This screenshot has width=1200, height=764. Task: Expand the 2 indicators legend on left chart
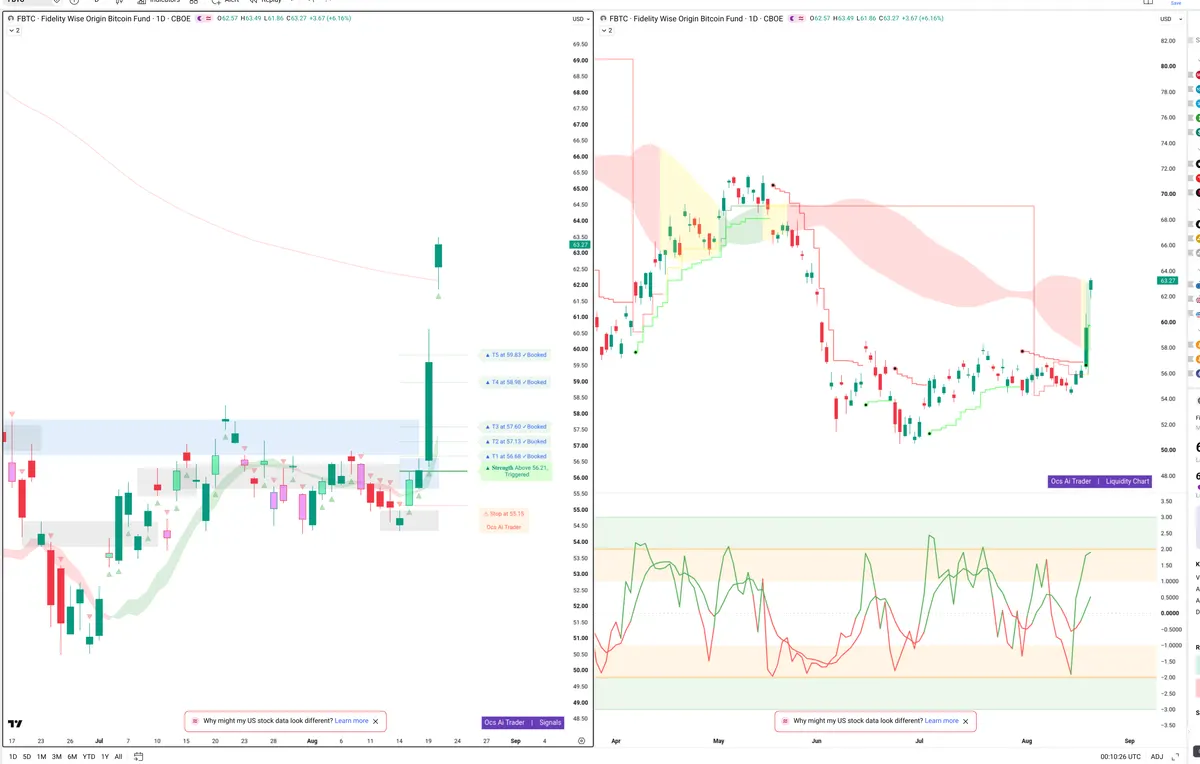(x=15, y=31)
